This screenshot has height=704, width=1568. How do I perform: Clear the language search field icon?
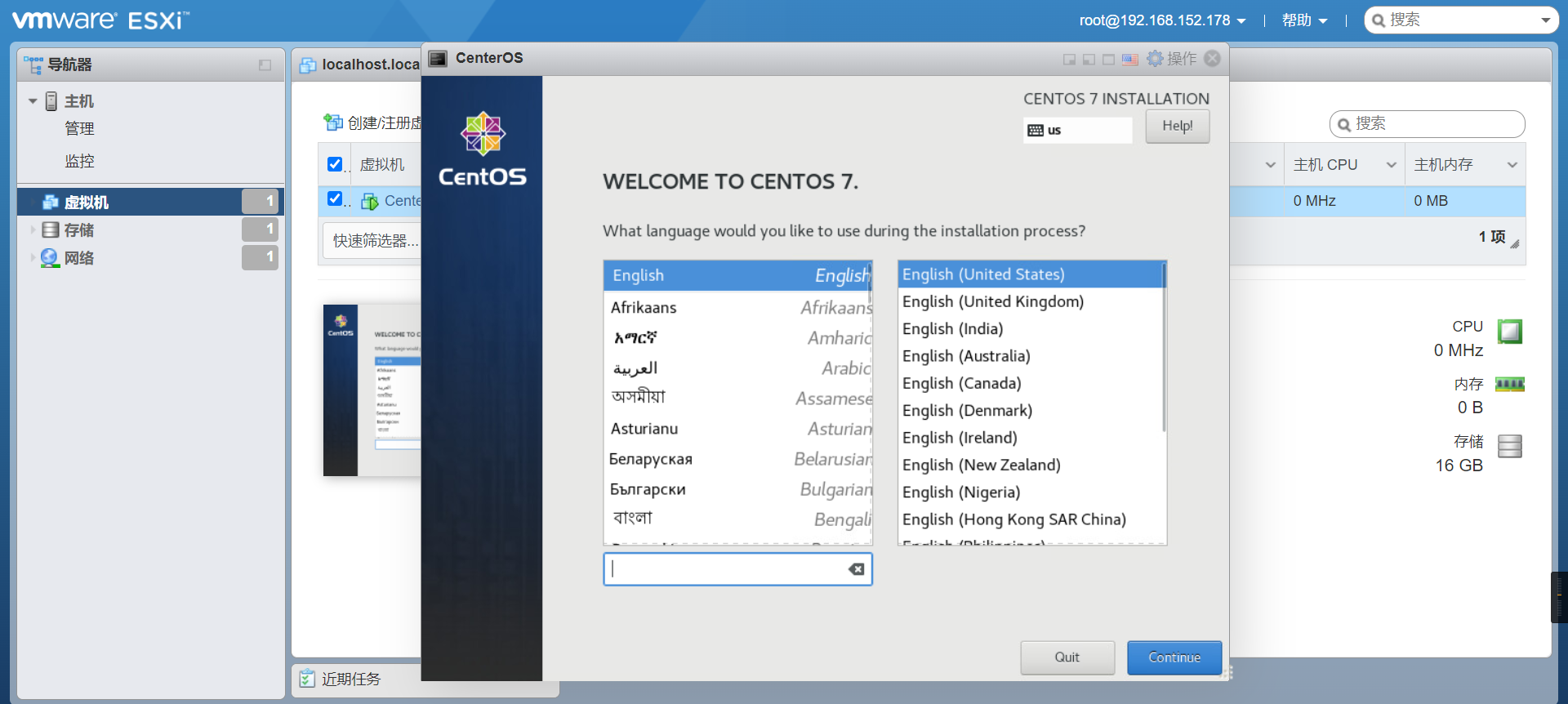(x=856, y=569)
